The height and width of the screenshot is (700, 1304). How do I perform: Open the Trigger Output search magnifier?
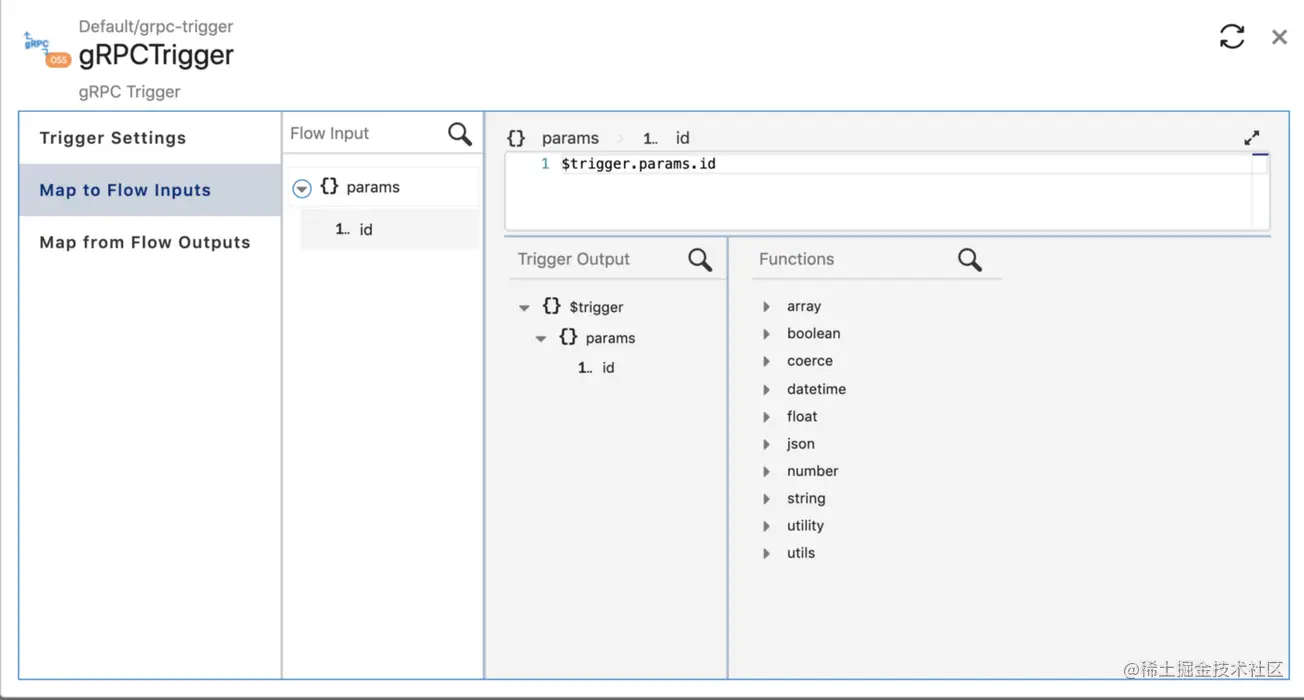coord(700,260)
